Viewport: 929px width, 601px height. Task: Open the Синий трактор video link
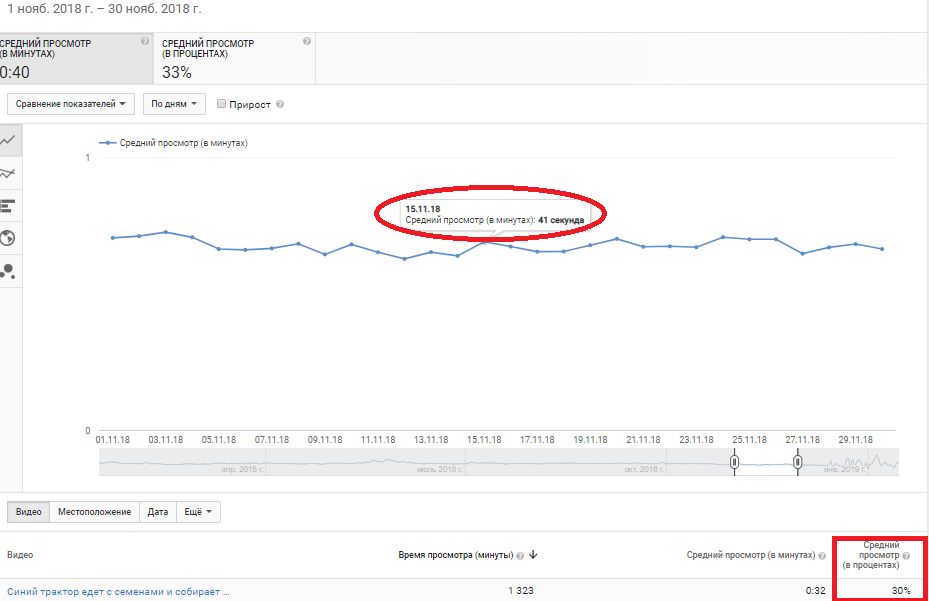tap(118, 591)
